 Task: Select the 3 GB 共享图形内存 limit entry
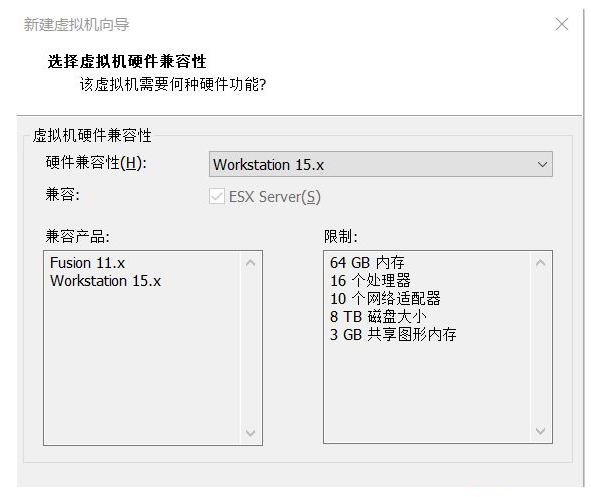coord(393,335)
